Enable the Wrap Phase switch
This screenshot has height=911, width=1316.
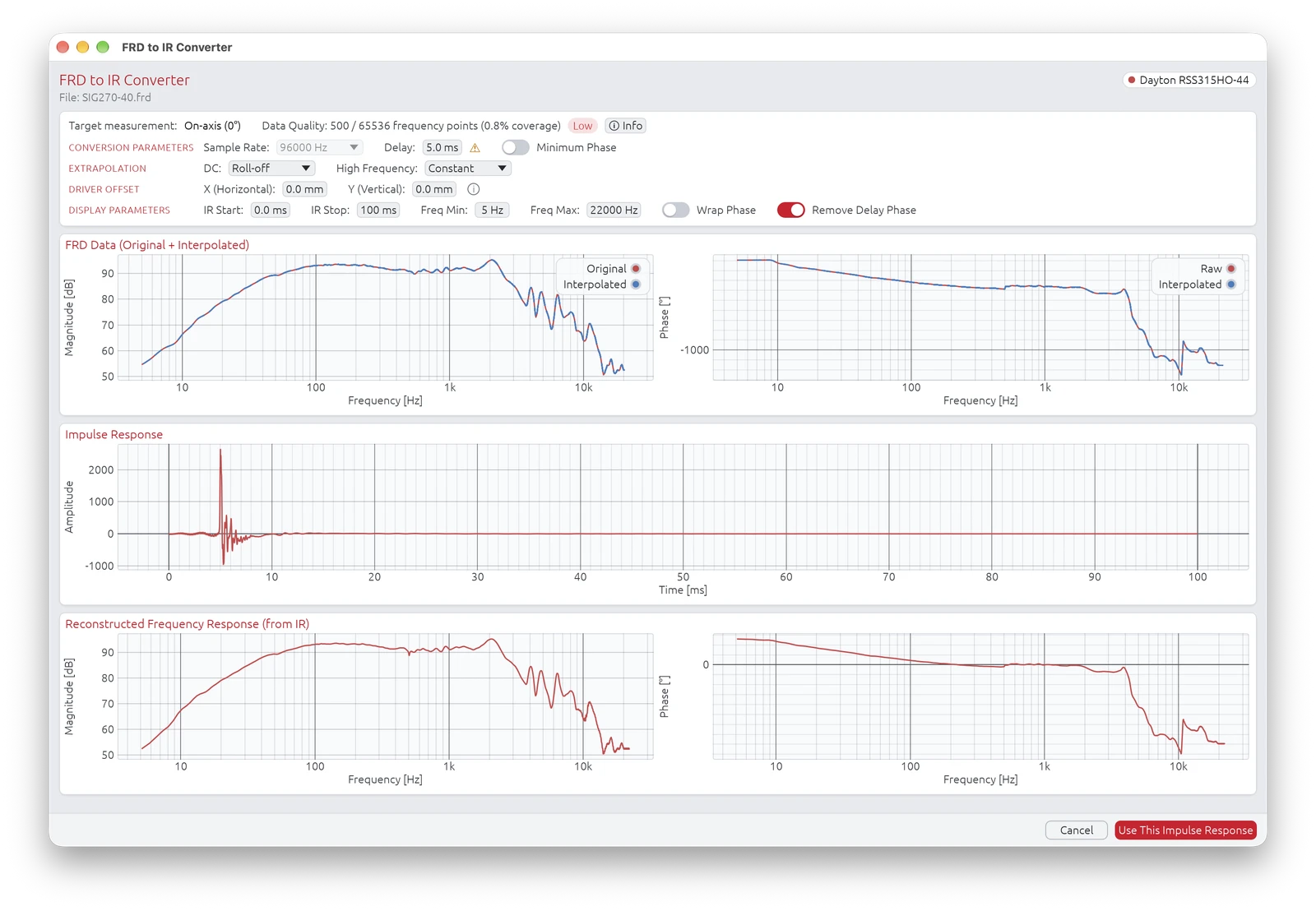(x=676, y=210)
